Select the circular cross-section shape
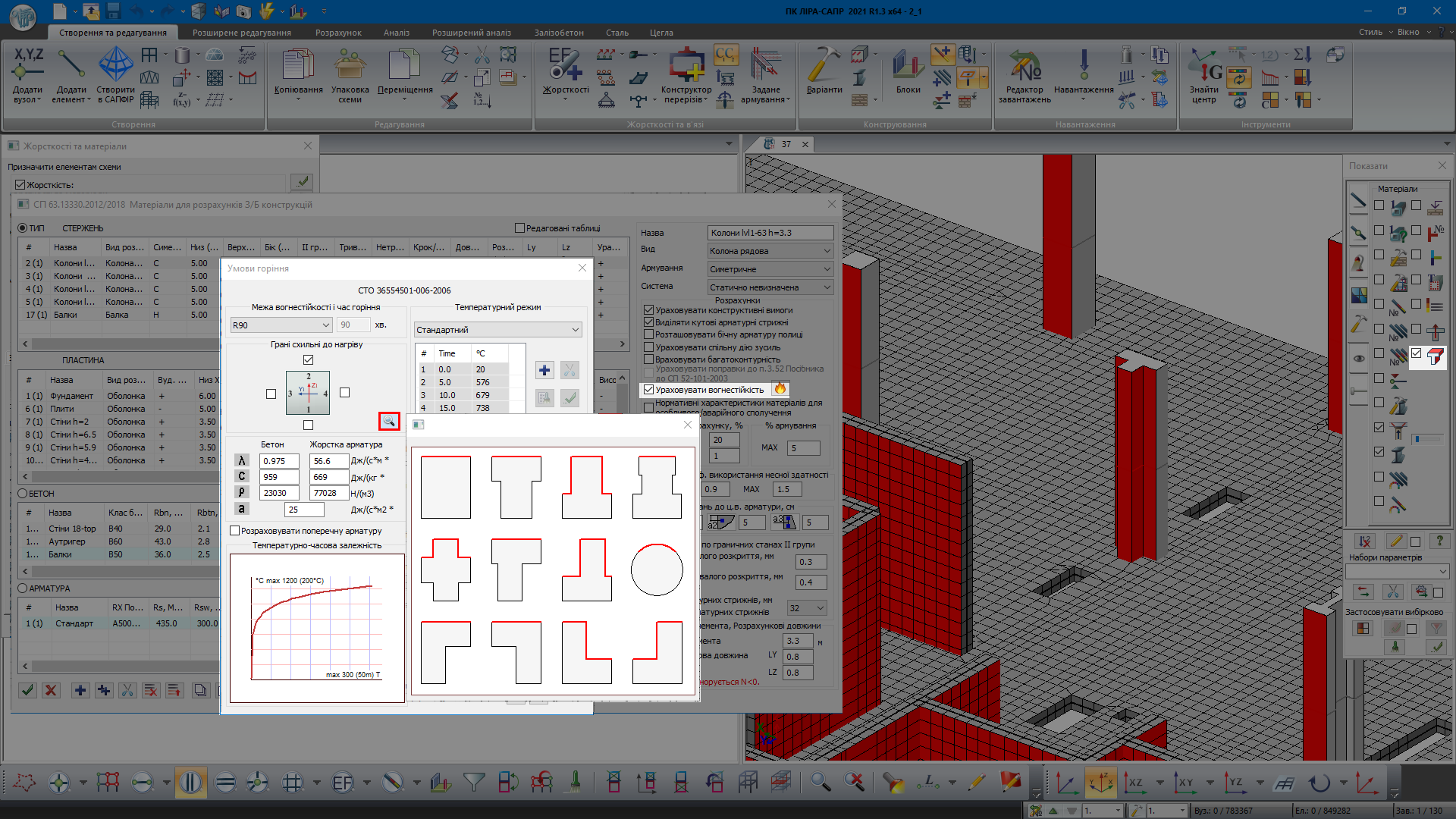This screenshot has width=1456, height=819. click(657, 570)
